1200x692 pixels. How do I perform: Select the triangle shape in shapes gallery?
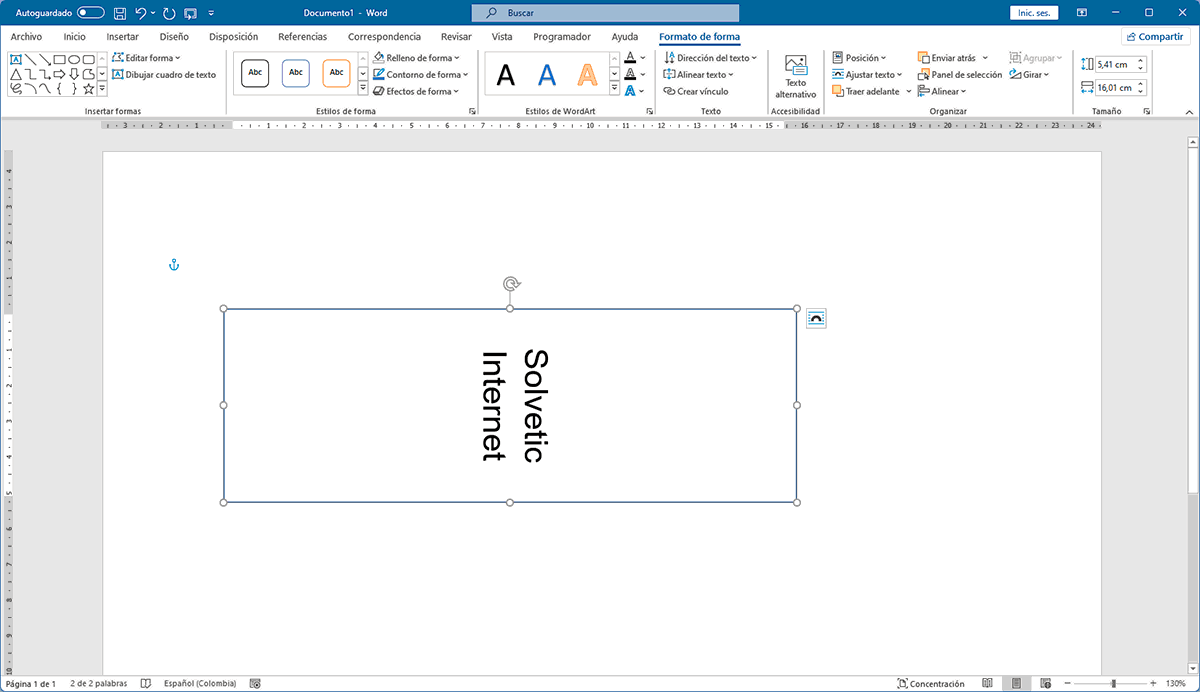pyautogui.click(x=16, y=74)
